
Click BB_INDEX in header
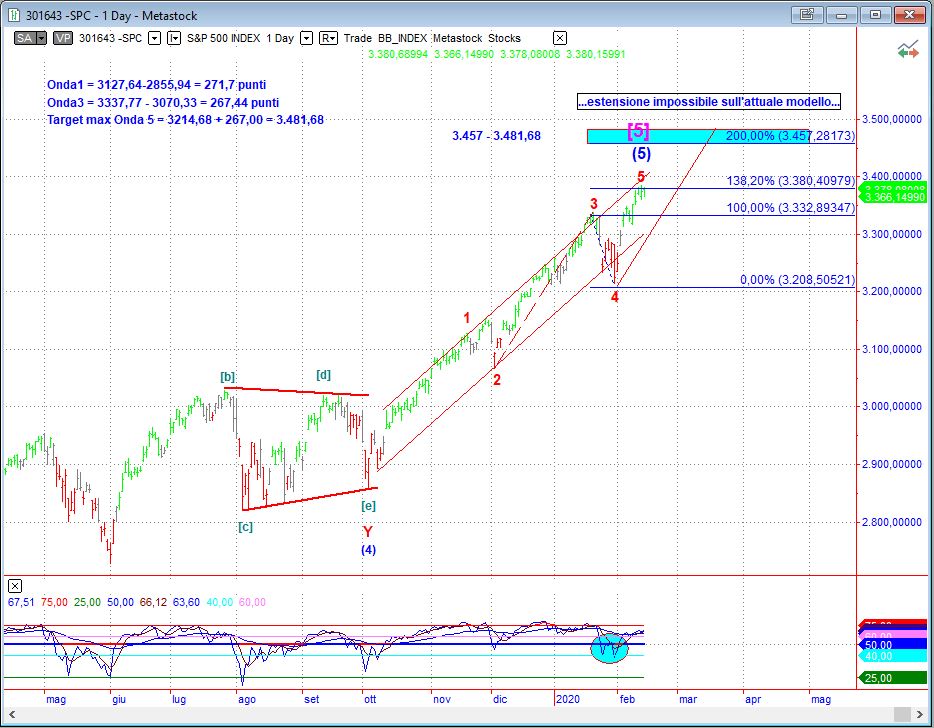coord(402,38)
